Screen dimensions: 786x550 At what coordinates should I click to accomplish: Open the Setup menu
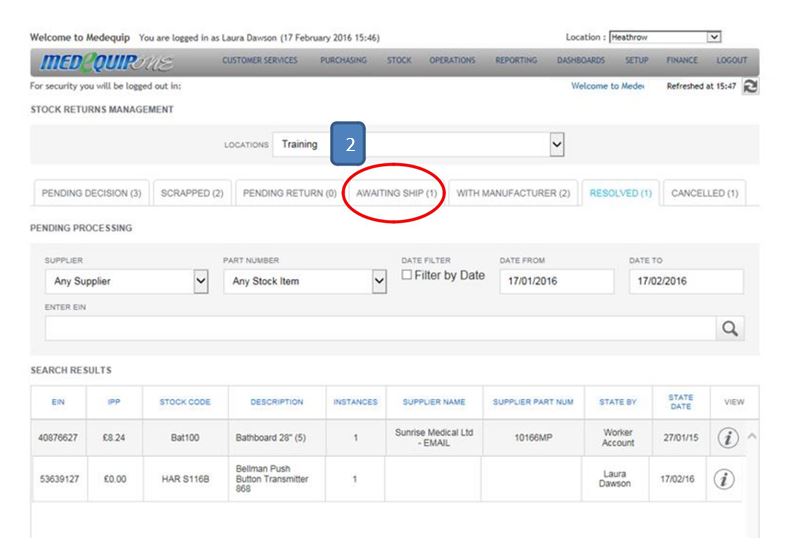637,60
